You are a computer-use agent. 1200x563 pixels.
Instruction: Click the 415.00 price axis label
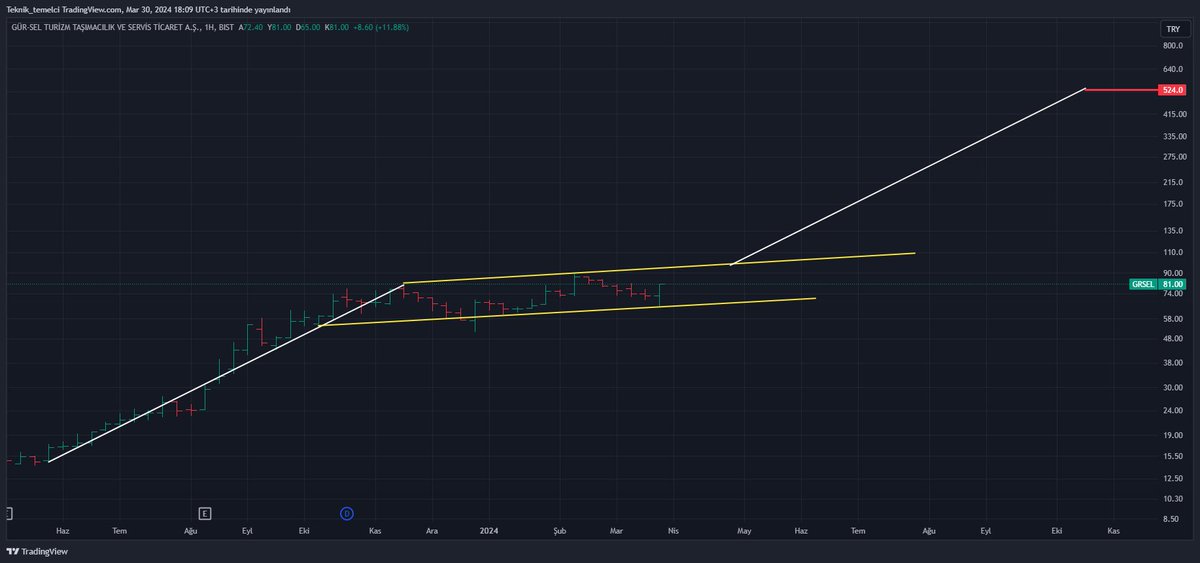click(1173, 114)
